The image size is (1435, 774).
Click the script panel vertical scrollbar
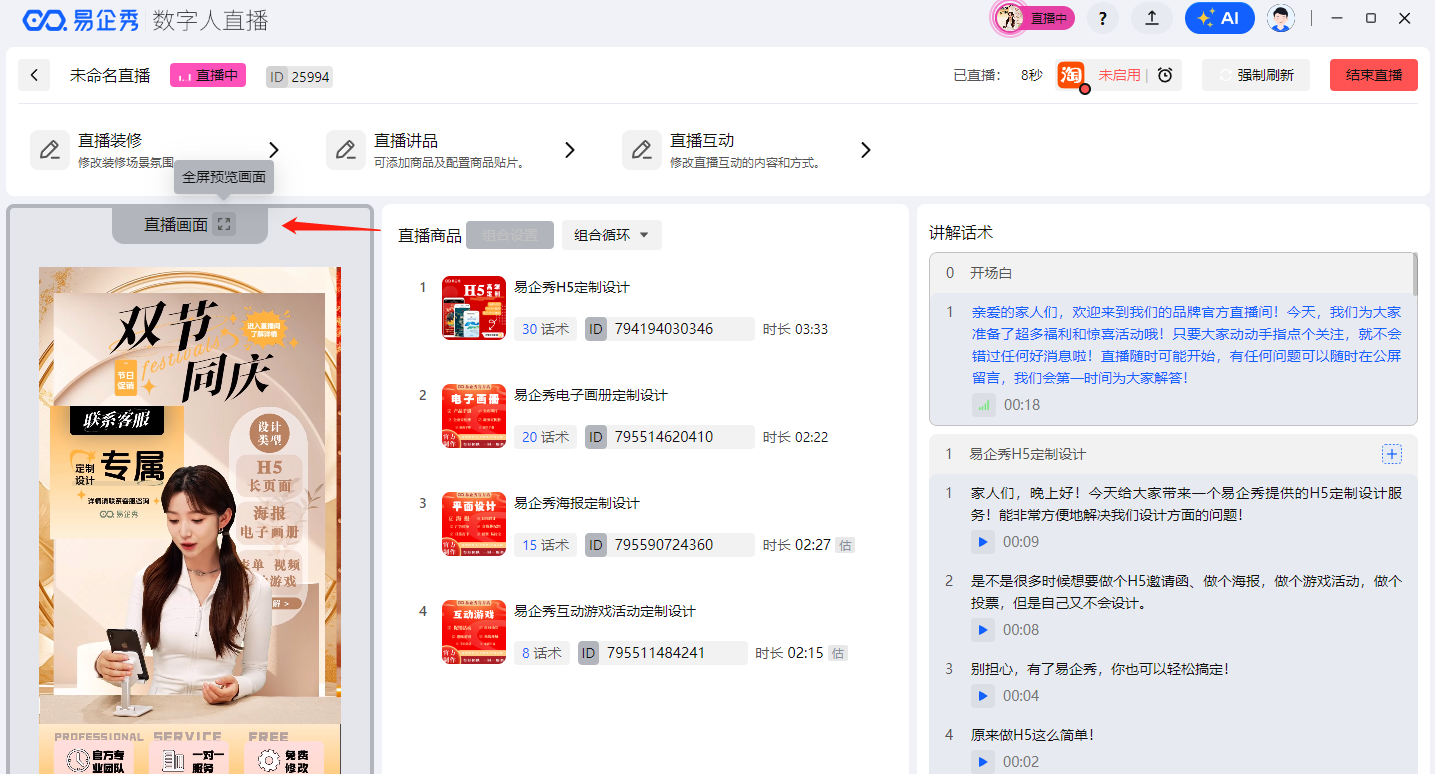coord(1415,273)
